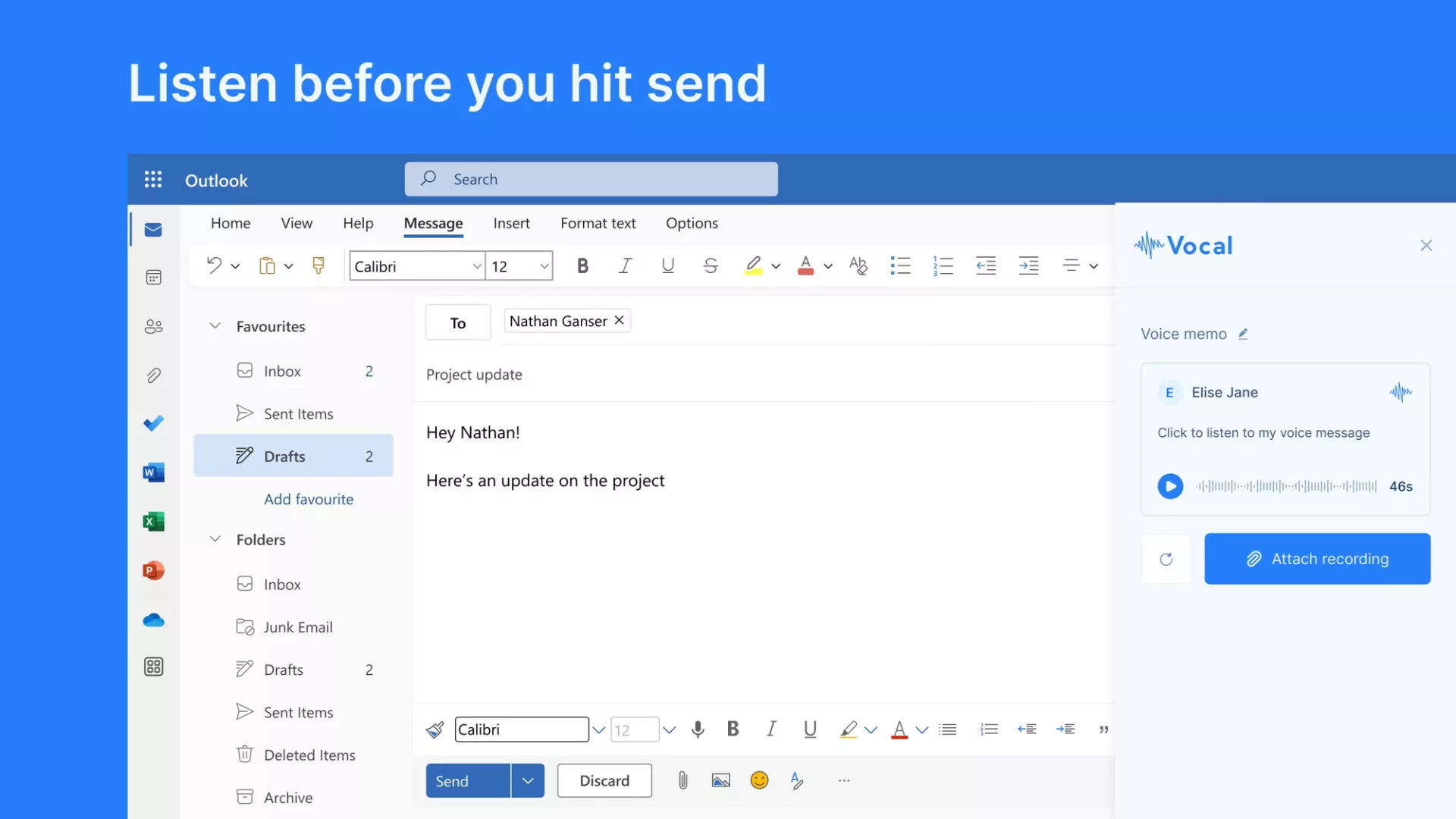
Task: Toggle underline in the bottom toolbar
Action: pyautogui.click(x=809, y=730)
